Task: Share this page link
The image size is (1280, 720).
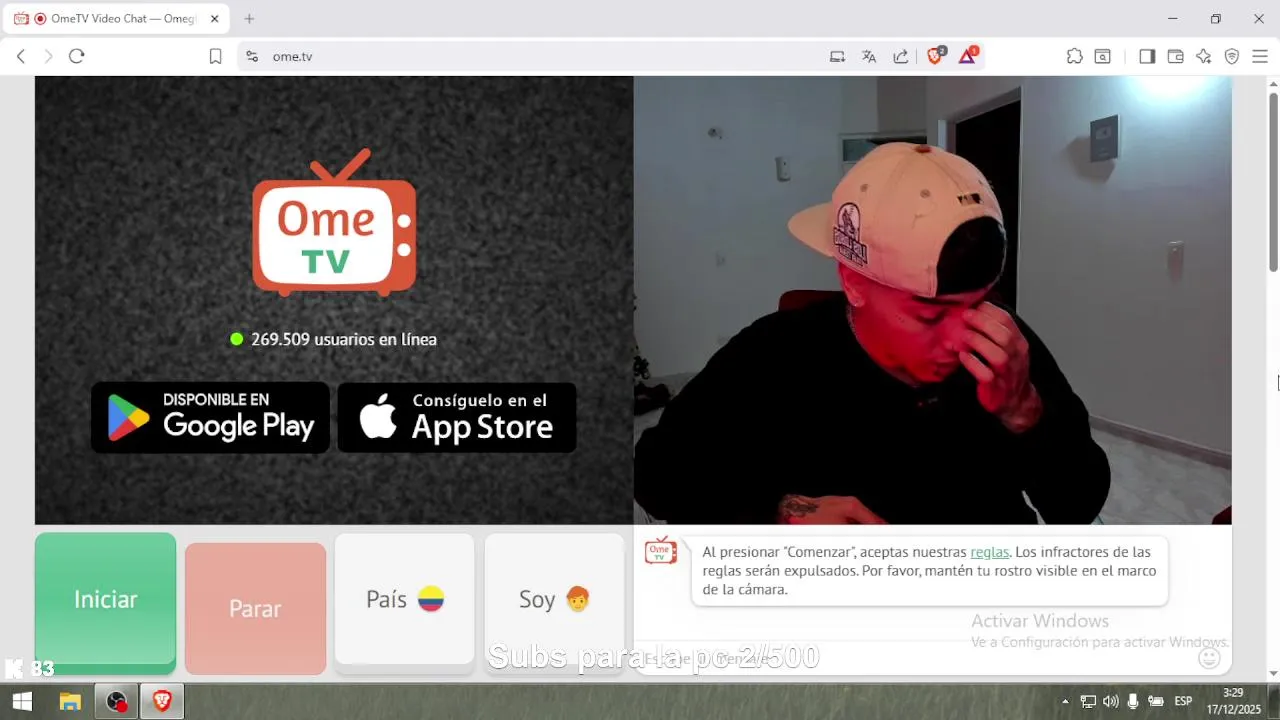Action: (901, 56)
